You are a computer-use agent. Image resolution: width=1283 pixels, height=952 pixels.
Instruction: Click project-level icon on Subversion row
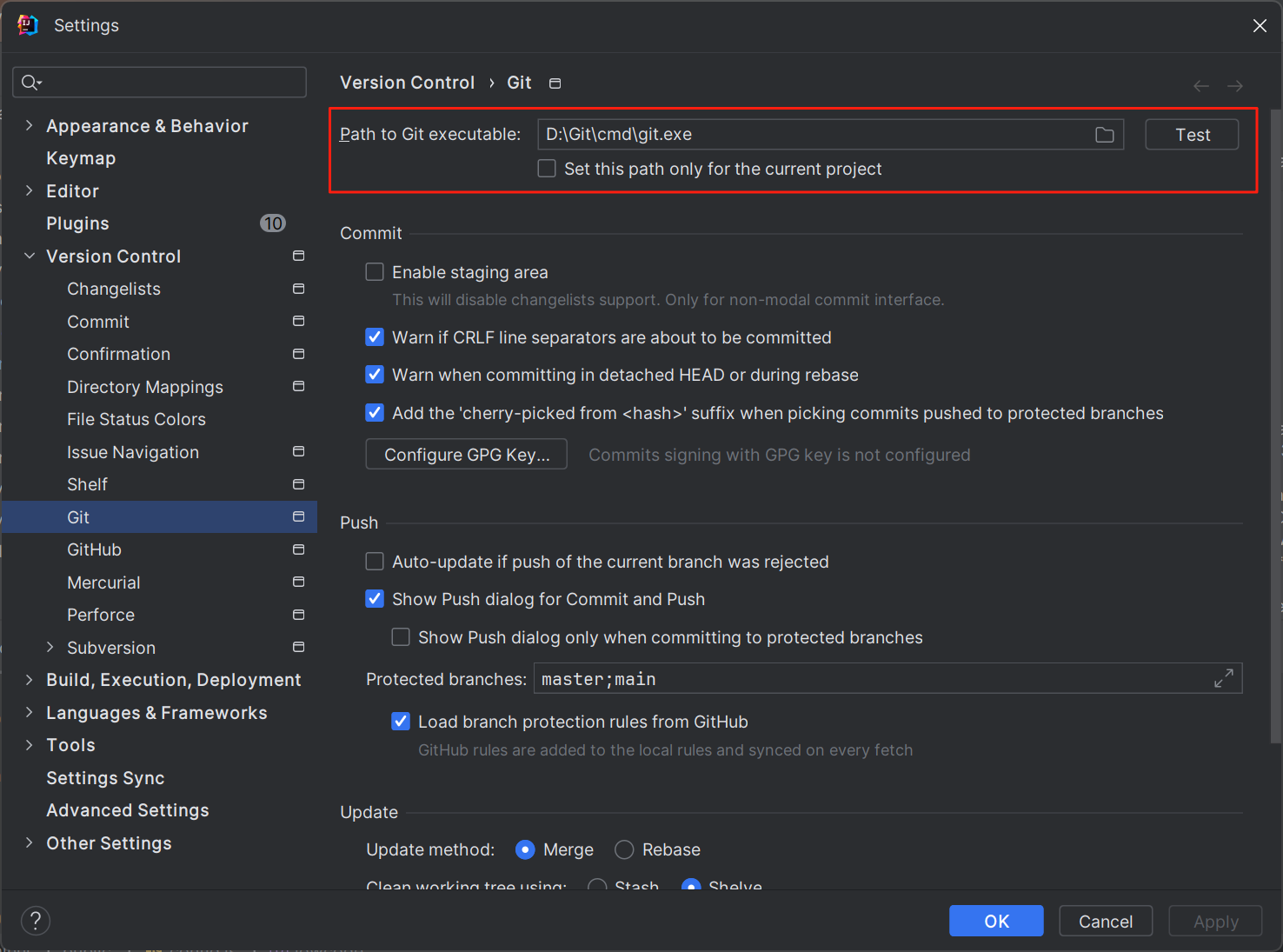point(299,647)
